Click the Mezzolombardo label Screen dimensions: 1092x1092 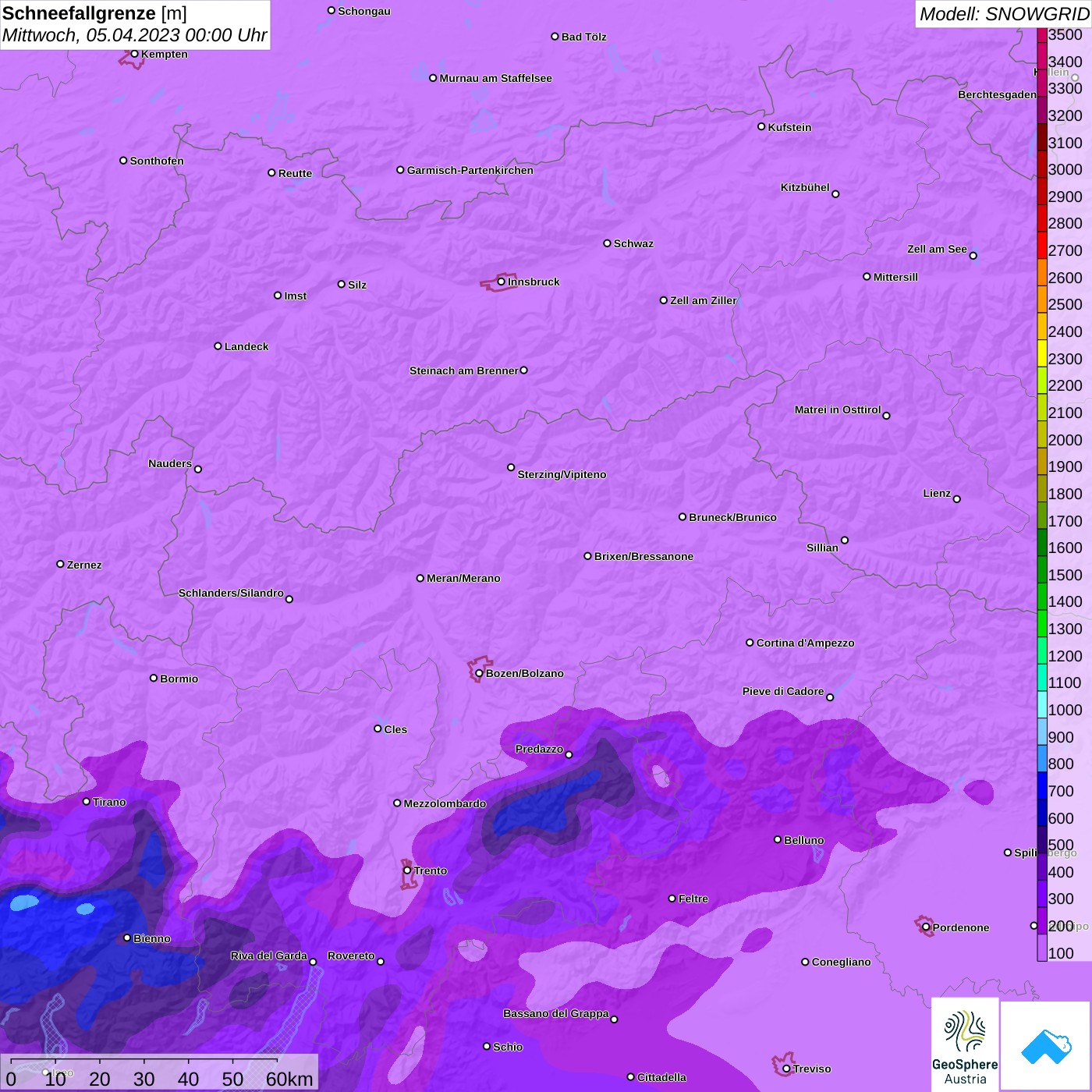[445, 803]
